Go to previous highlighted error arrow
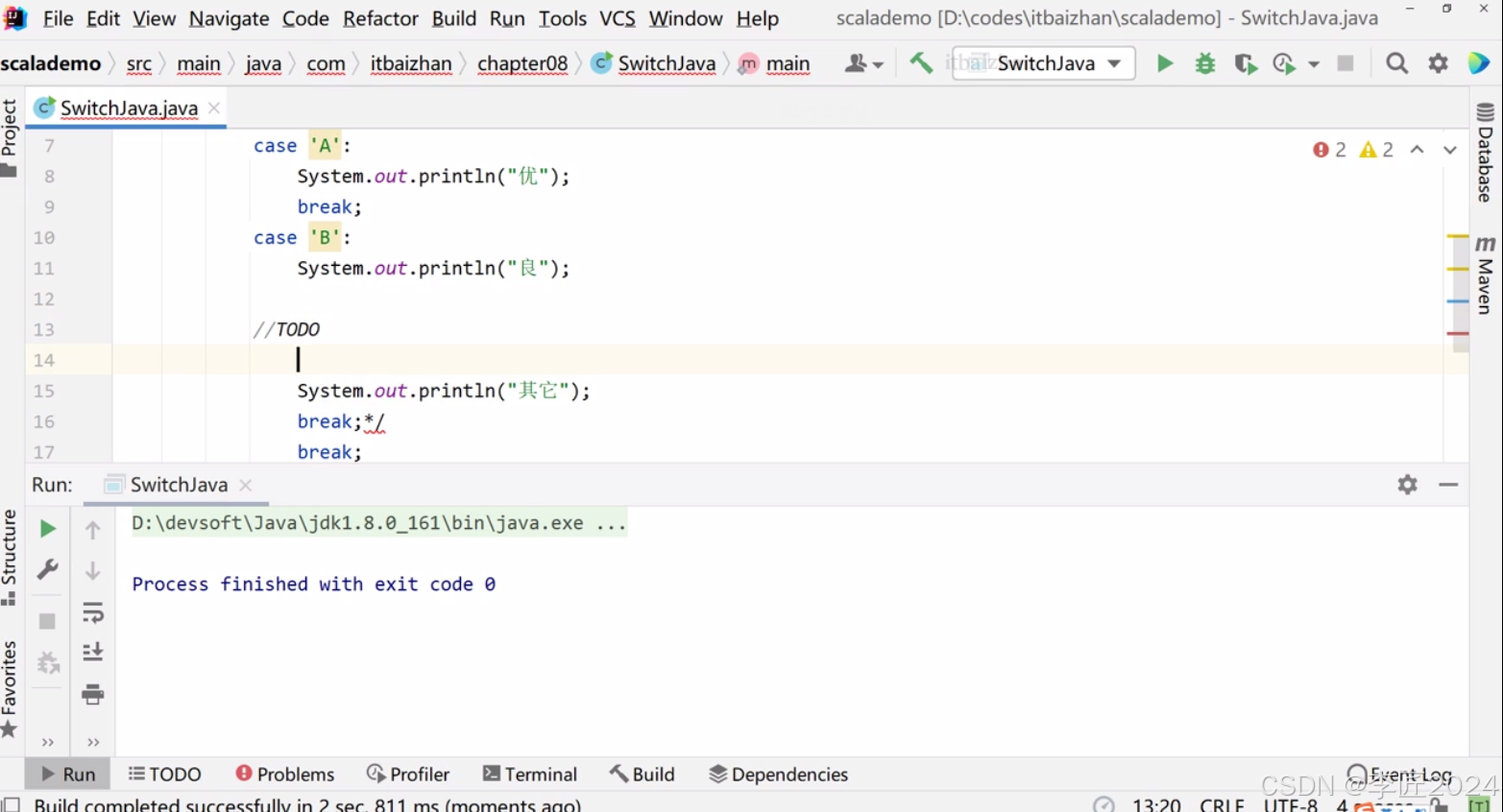The width and height of the screenshot is (1503, 812). tap(1417, 150)
